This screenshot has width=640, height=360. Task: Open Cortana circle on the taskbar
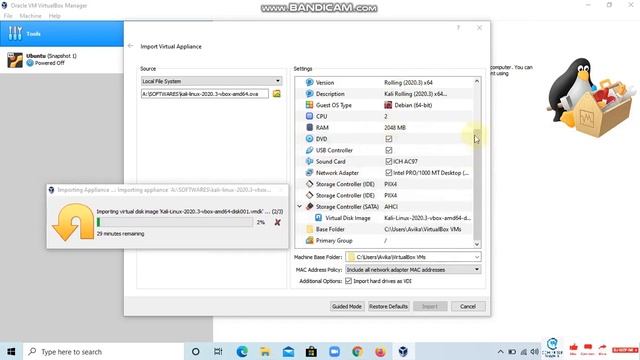pyautogui.click(x=196, y=351)
